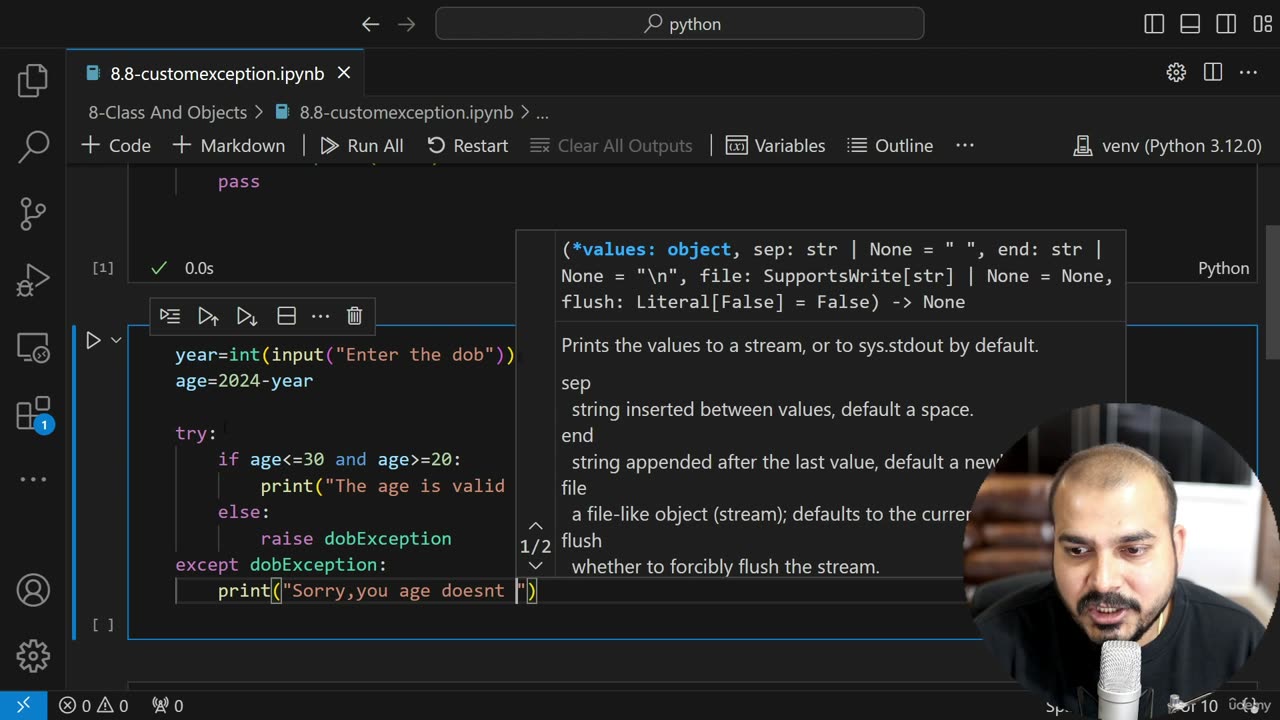This screenshot has width=1280, height=720.
Task: Execute above cells in cell toolbar
Action: point(208,316)
